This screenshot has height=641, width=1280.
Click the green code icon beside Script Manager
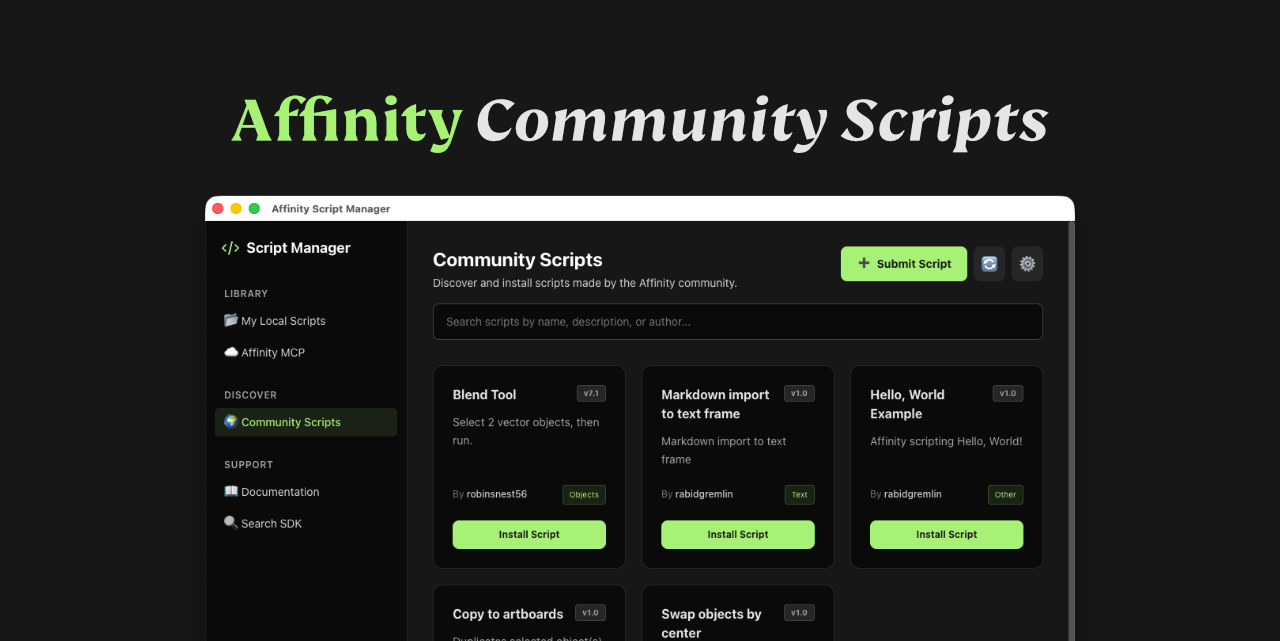pos(230,247)
